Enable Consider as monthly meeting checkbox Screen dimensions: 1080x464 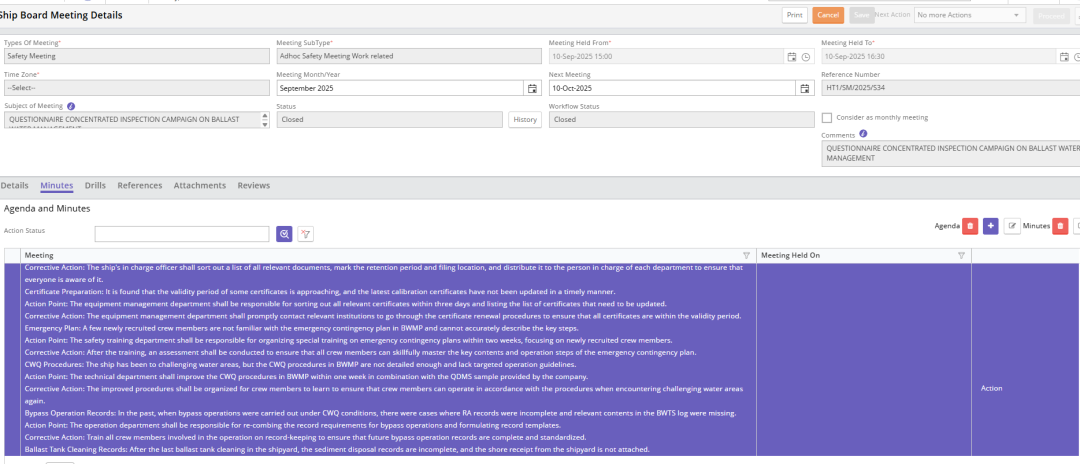click(827, 117)
